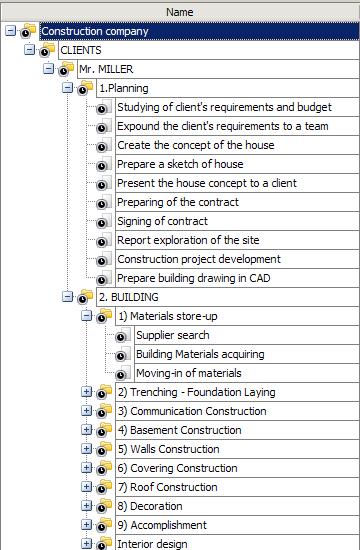Select the Create the concept of the house task

(x=237, y=145)
